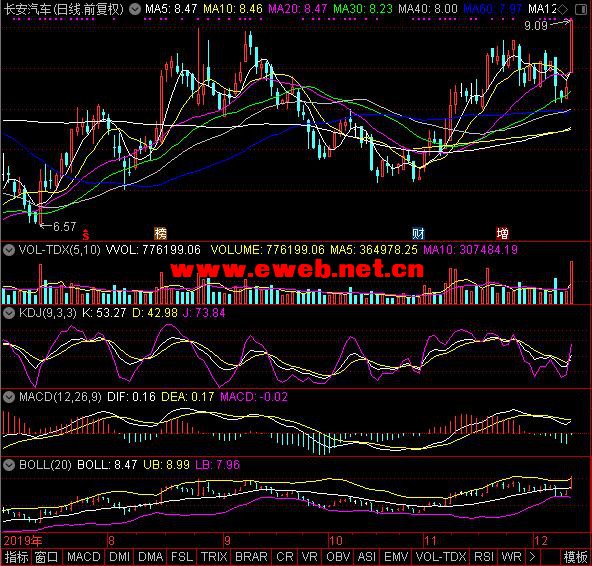This screenshot has height=566, width=592.
Task: Switch to WR indicator tab
Action: 511,557
